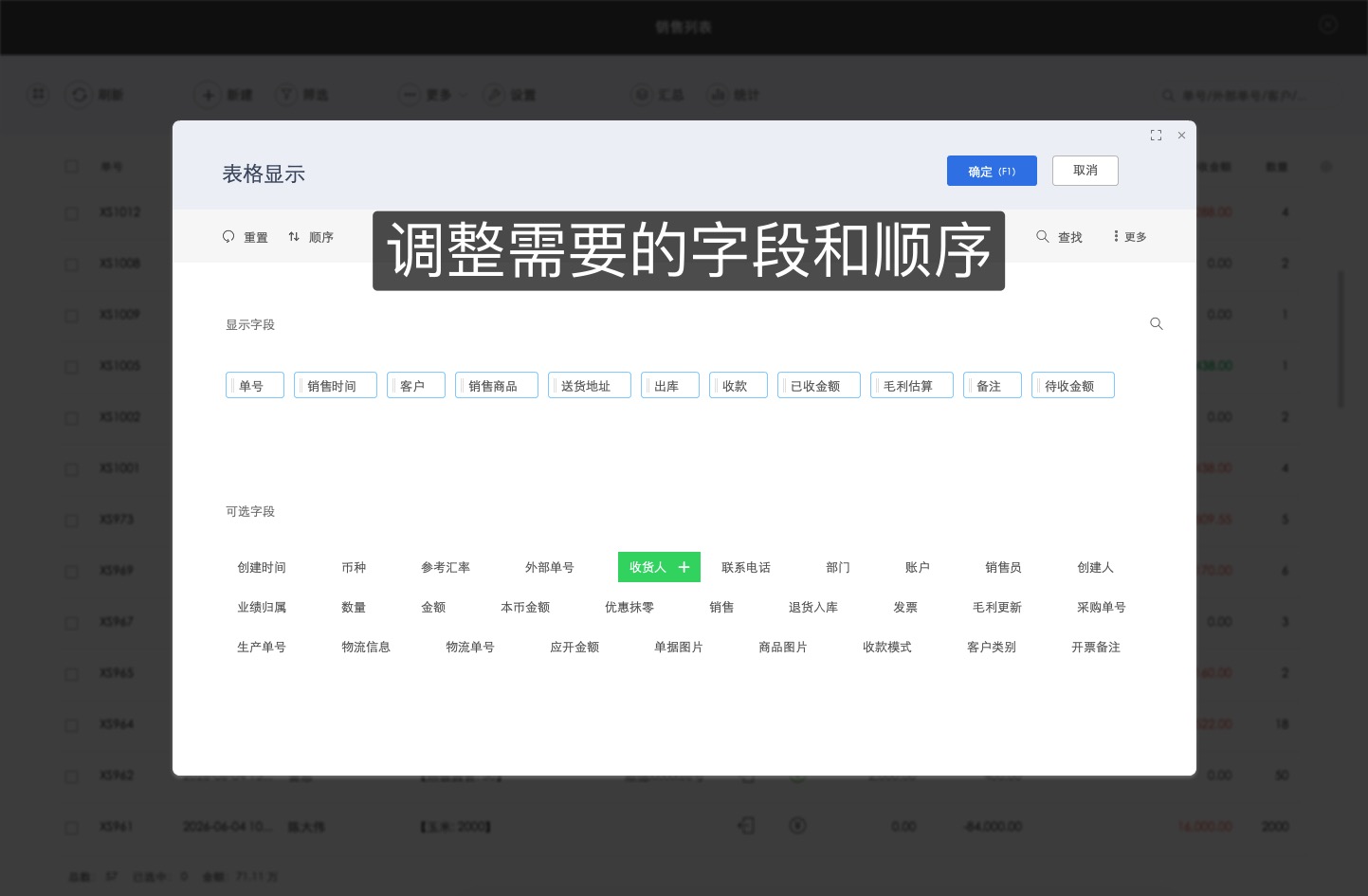The height and width of the screenshot is (896, 1368).
Task: Click the 重置 reset option
Action: pyautogui.click(x=246, y=237)
